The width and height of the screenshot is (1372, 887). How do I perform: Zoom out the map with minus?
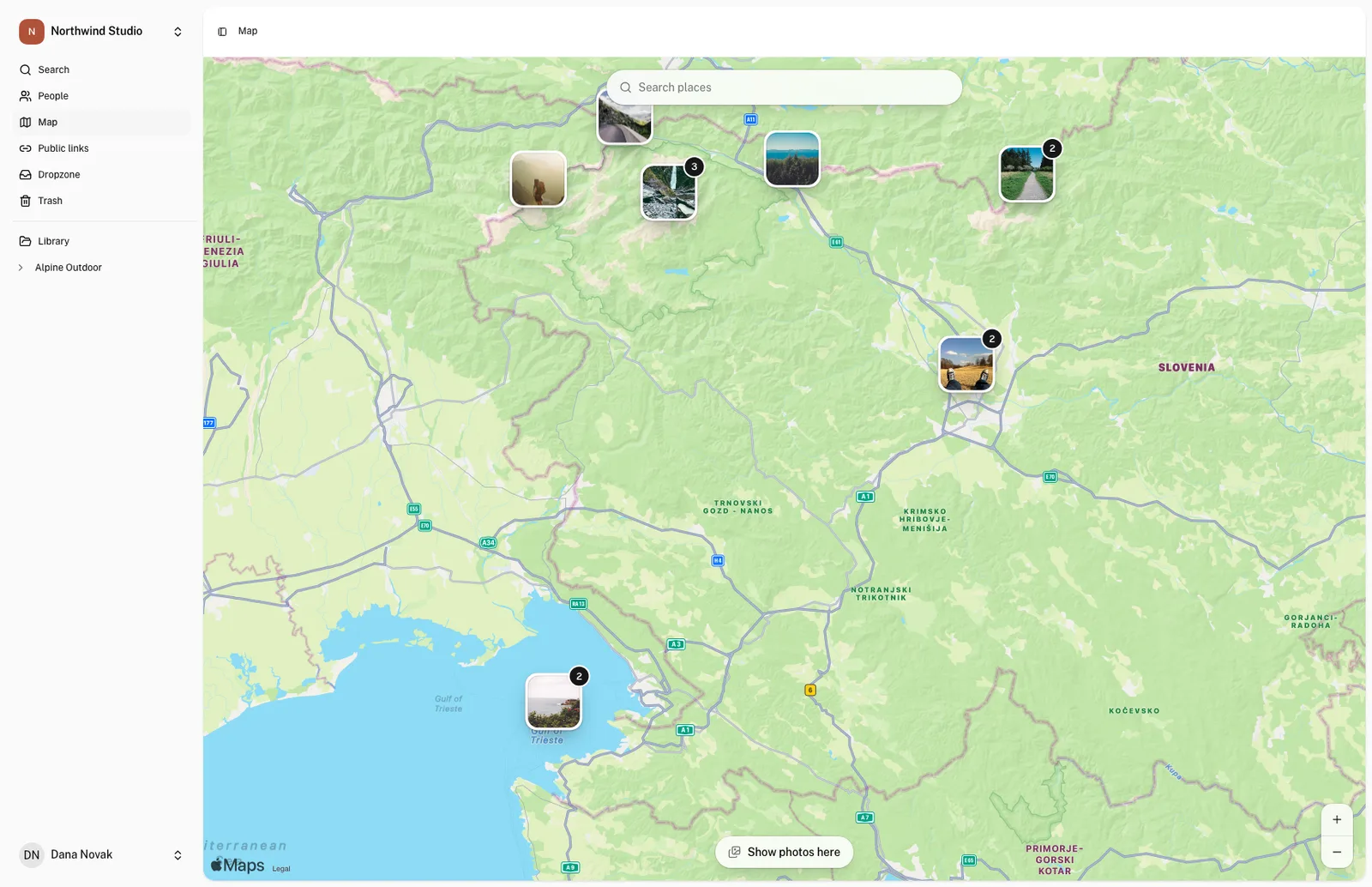[x=1337, y=852]
